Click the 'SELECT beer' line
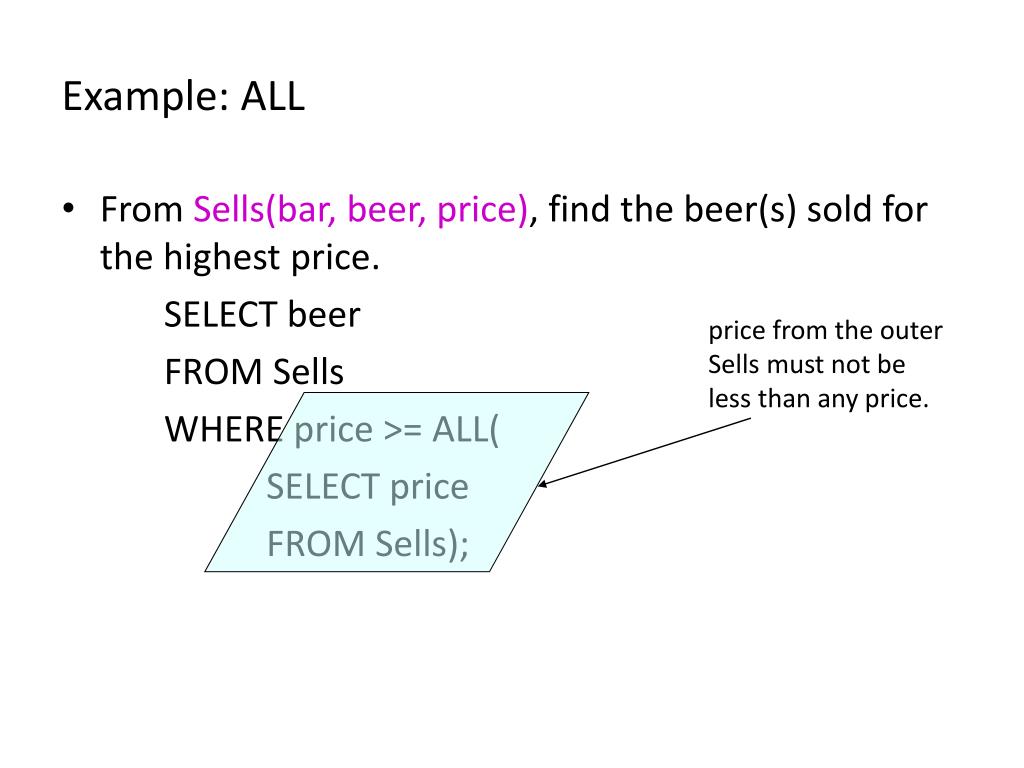Viewport: 1024px width, 768px height. click(262, 315)
